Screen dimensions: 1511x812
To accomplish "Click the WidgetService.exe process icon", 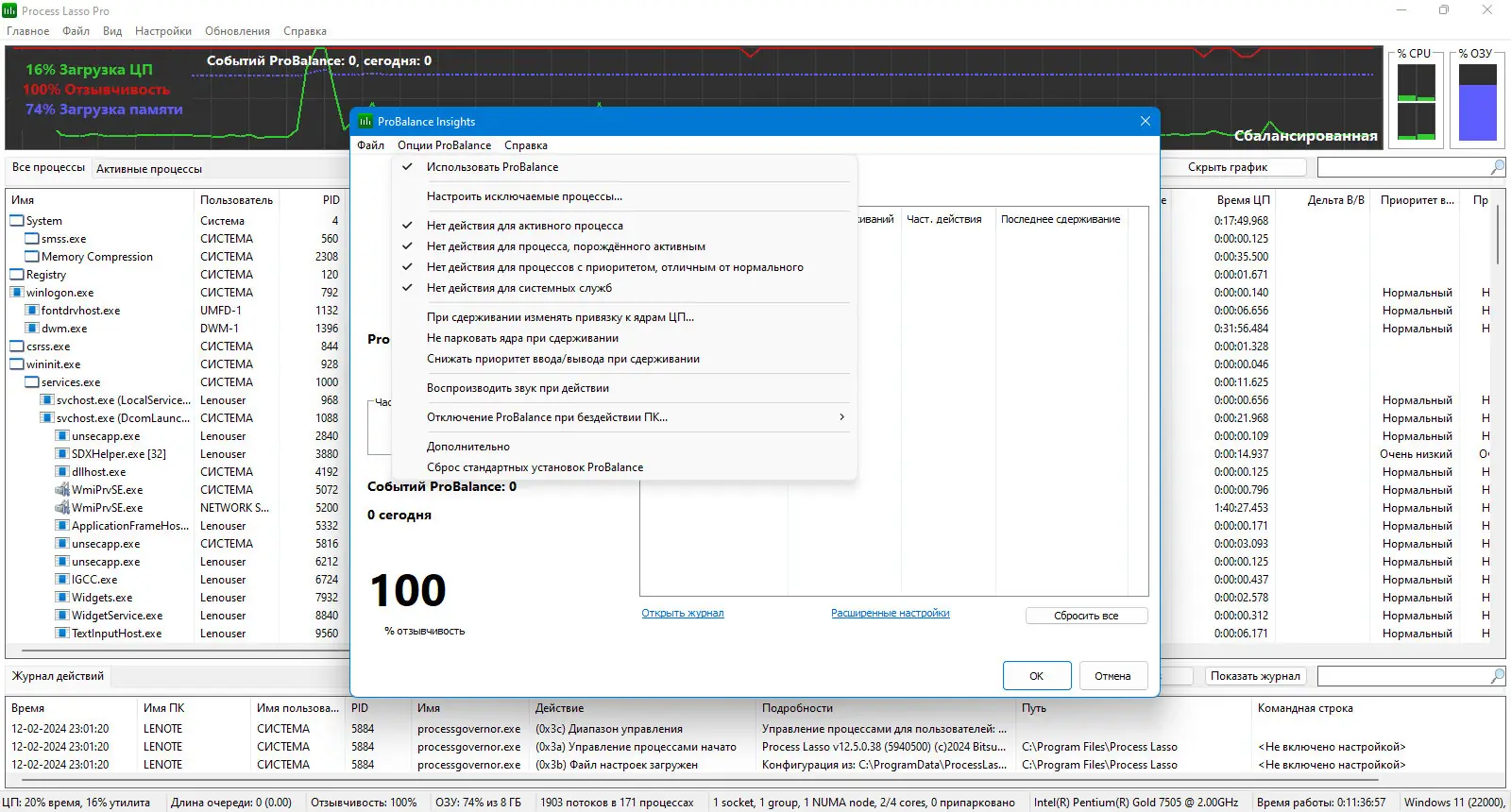I will pyautogui.click(x=62, y=616).
